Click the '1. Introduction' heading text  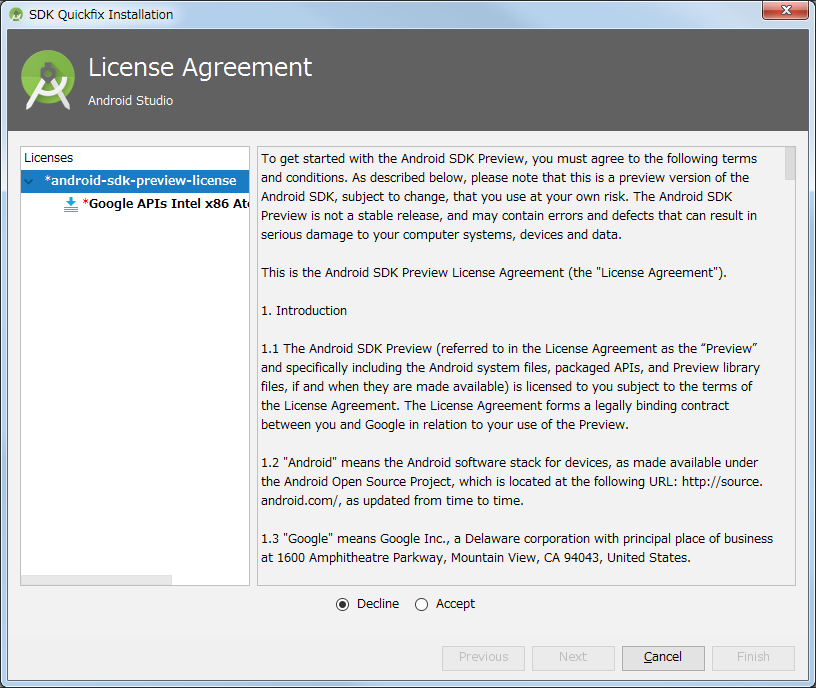click(x=304, y=311)
